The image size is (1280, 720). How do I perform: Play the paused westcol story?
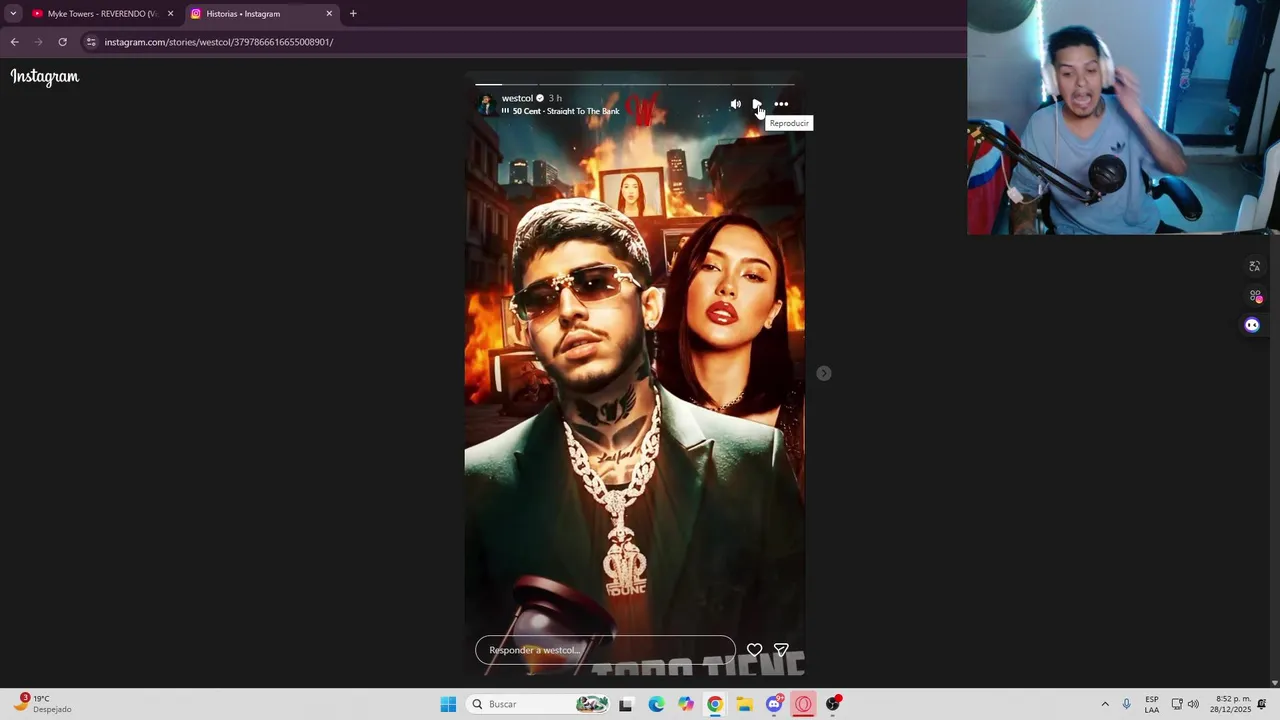757,104
